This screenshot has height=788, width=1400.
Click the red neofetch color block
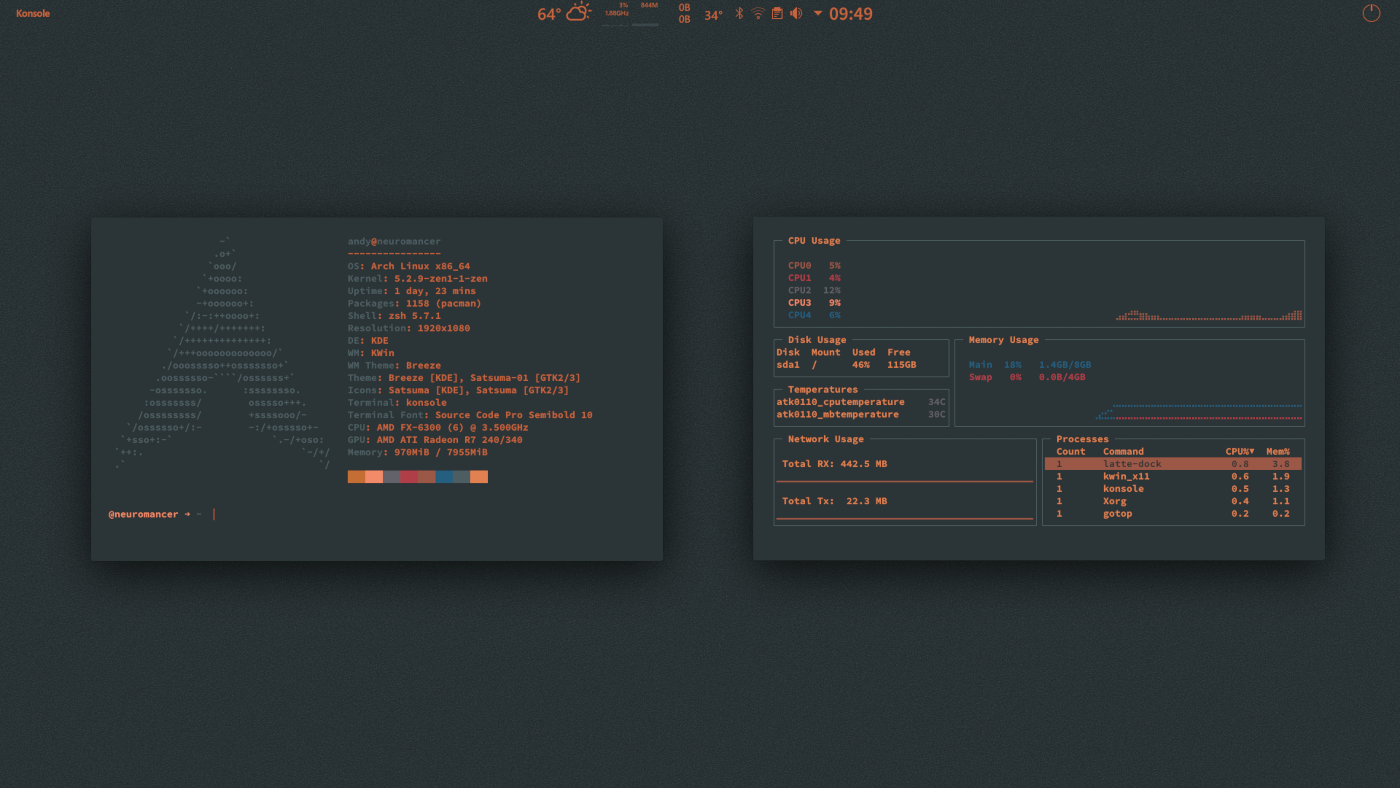tap(409, 477)
